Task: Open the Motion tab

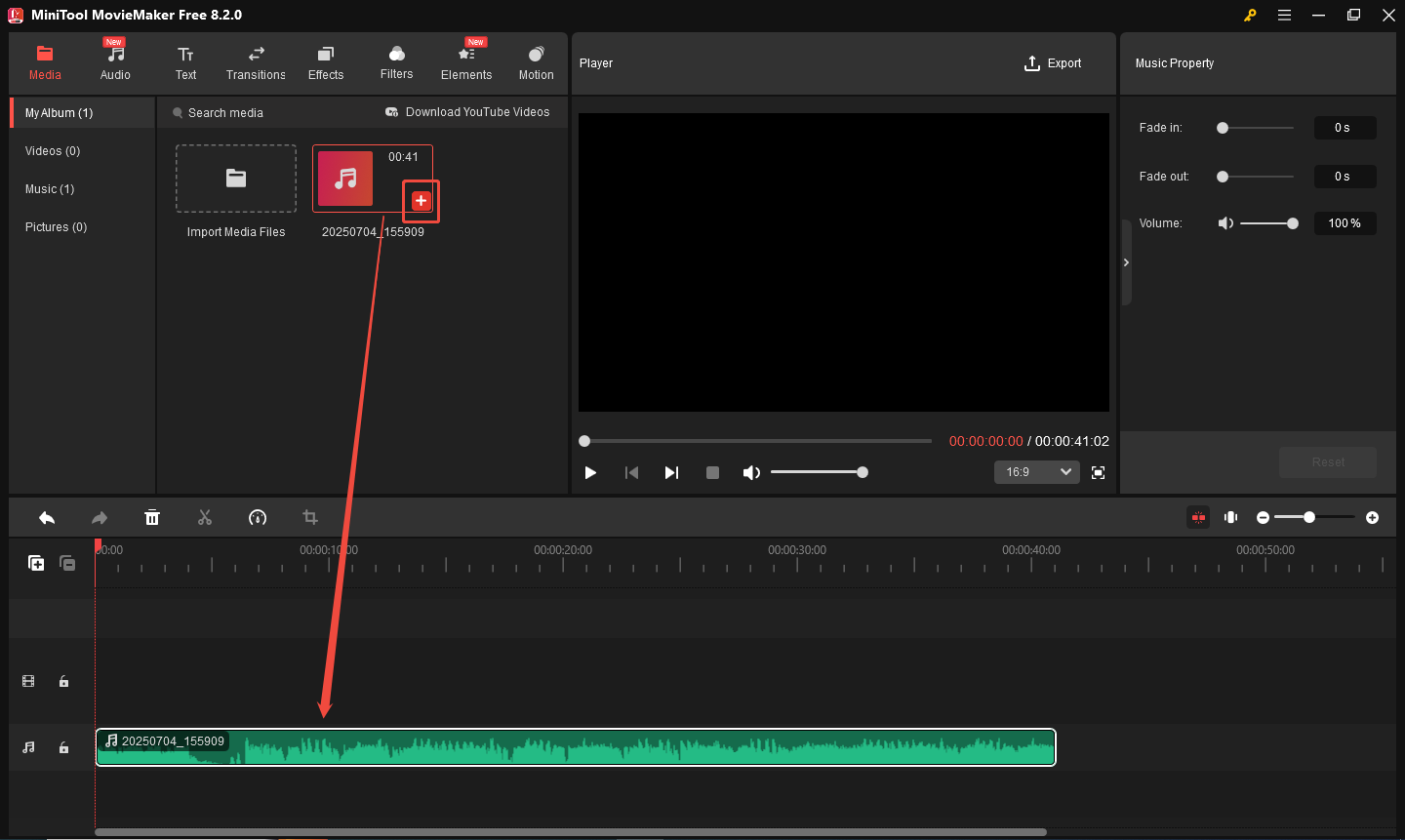Action: 536,63
